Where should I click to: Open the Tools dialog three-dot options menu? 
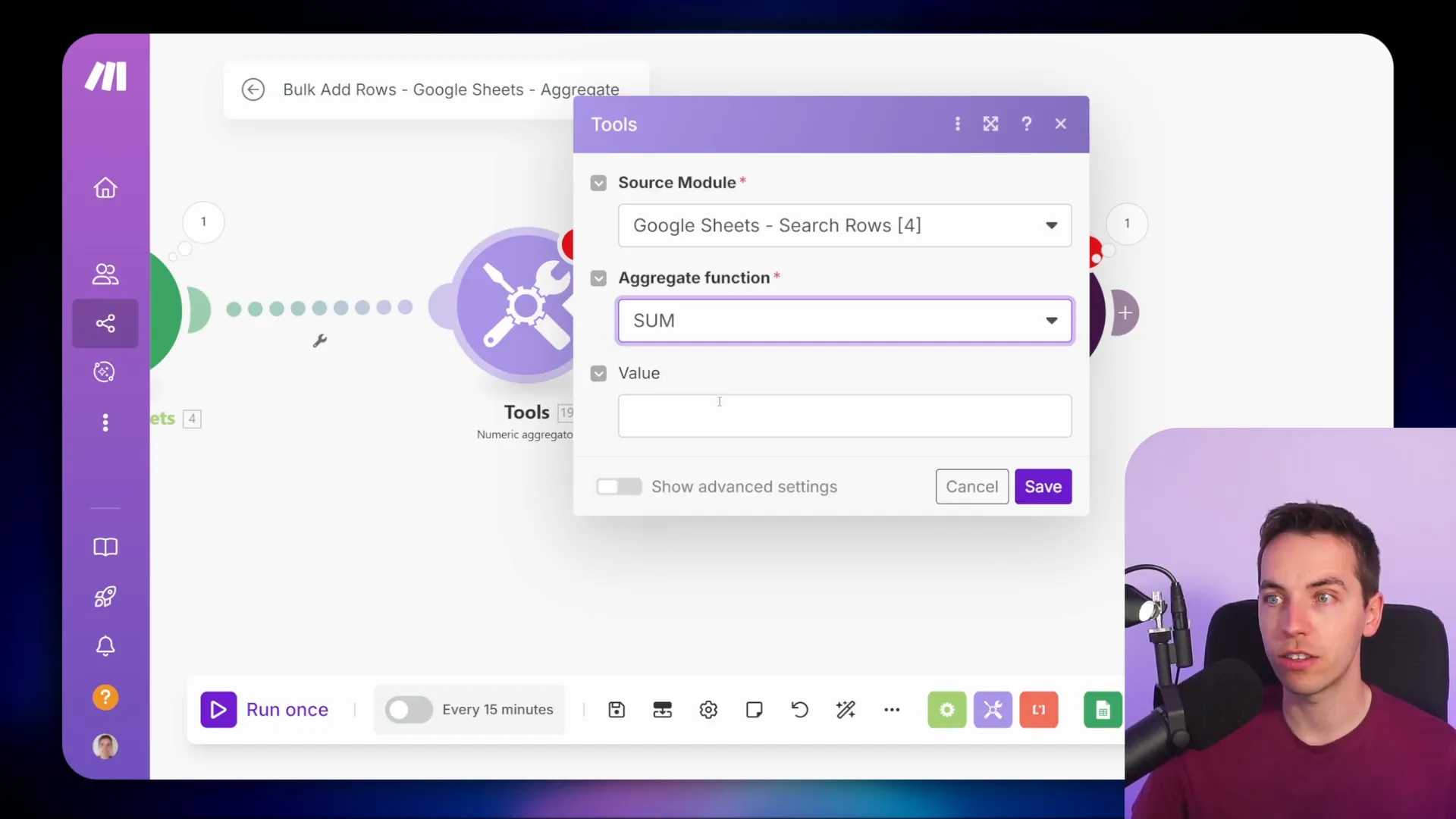pos(958,124)
